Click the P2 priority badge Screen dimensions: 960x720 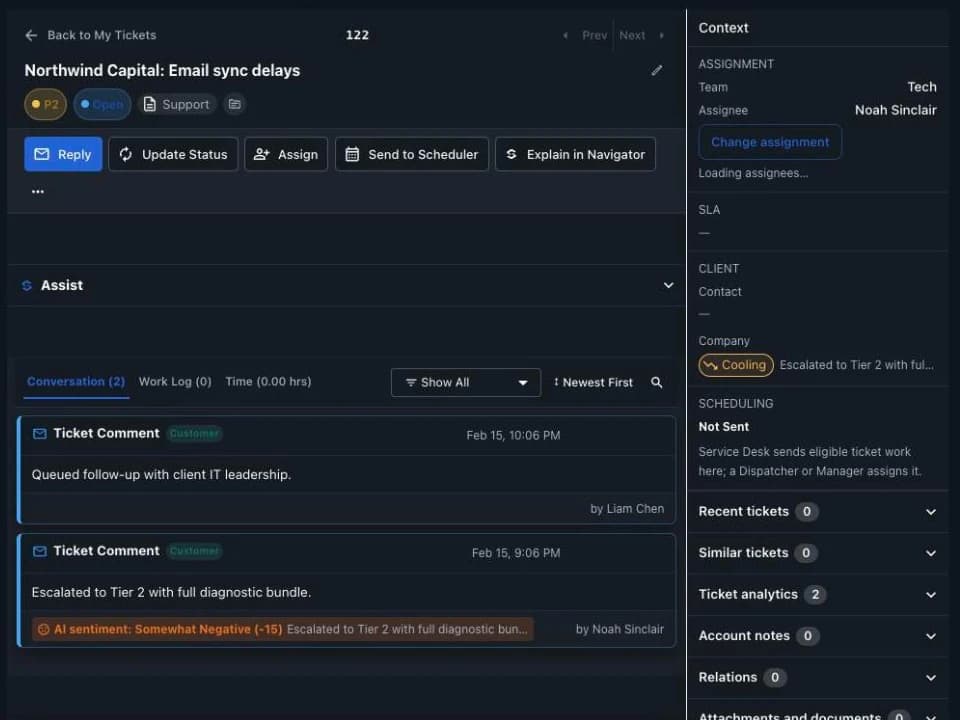point(45,104)
